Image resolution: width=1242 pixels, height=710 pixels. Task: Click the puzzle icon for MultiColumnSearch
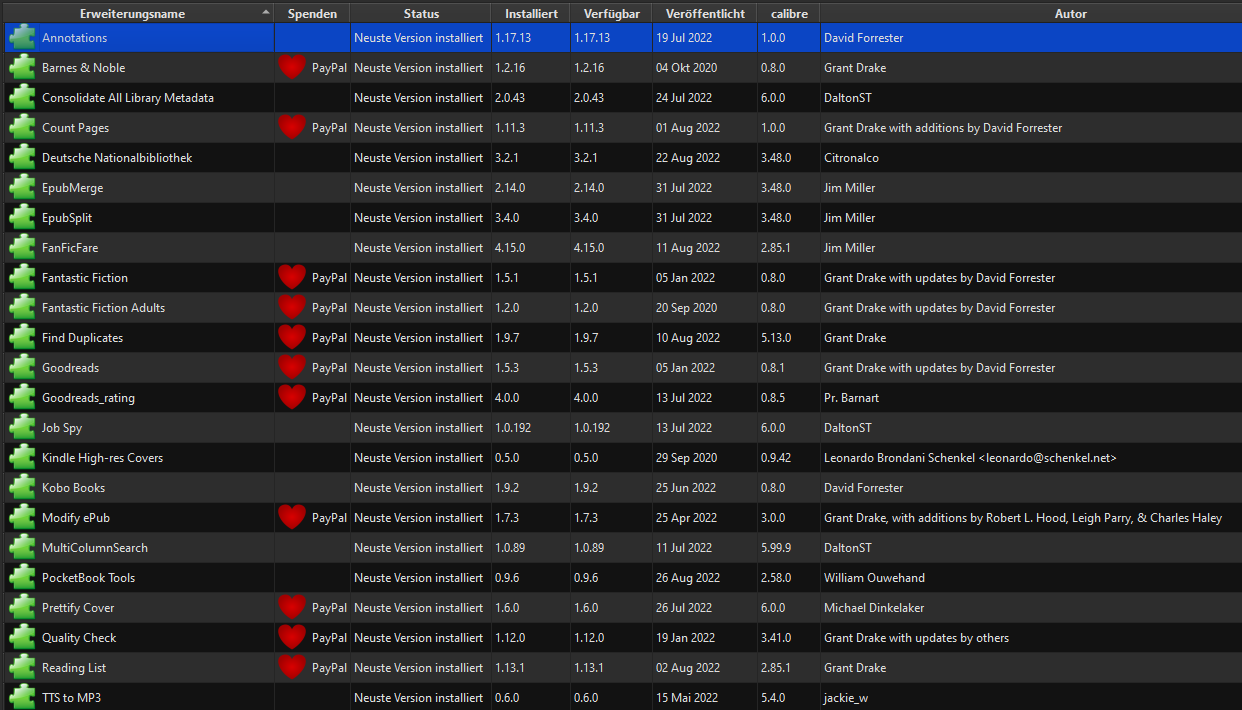22,548
